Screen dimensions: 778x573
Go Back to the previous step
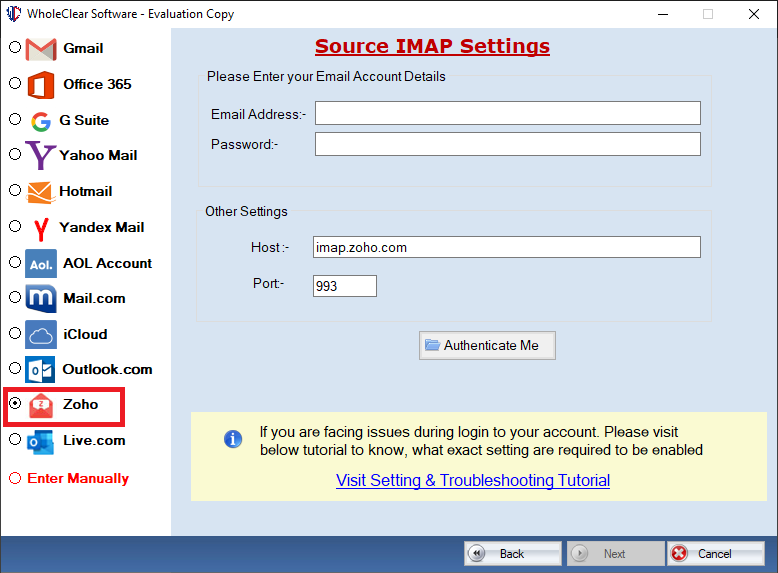tap(513, 554)
